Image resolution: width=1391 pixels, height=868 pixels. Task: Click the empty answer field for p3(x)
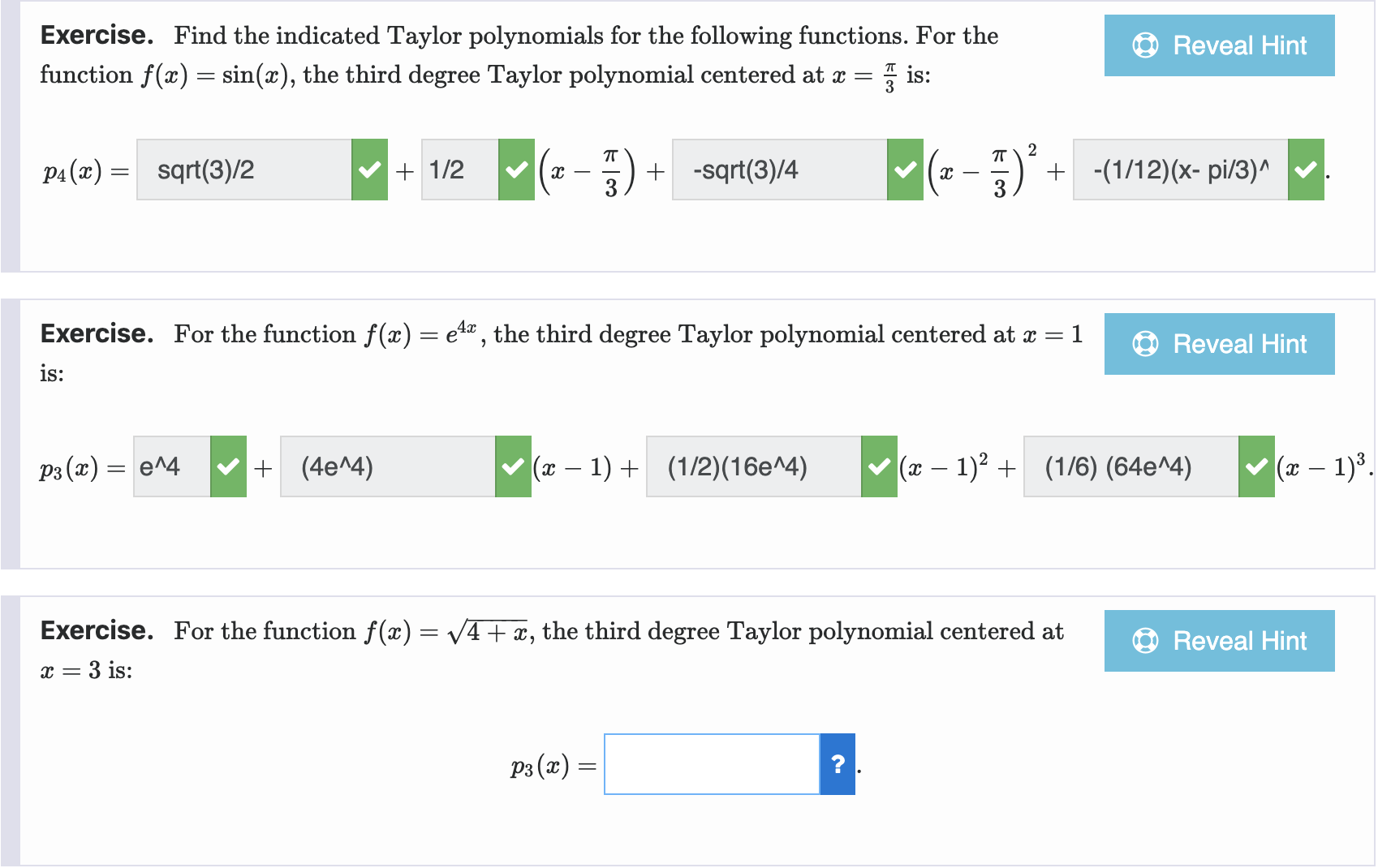711,764
